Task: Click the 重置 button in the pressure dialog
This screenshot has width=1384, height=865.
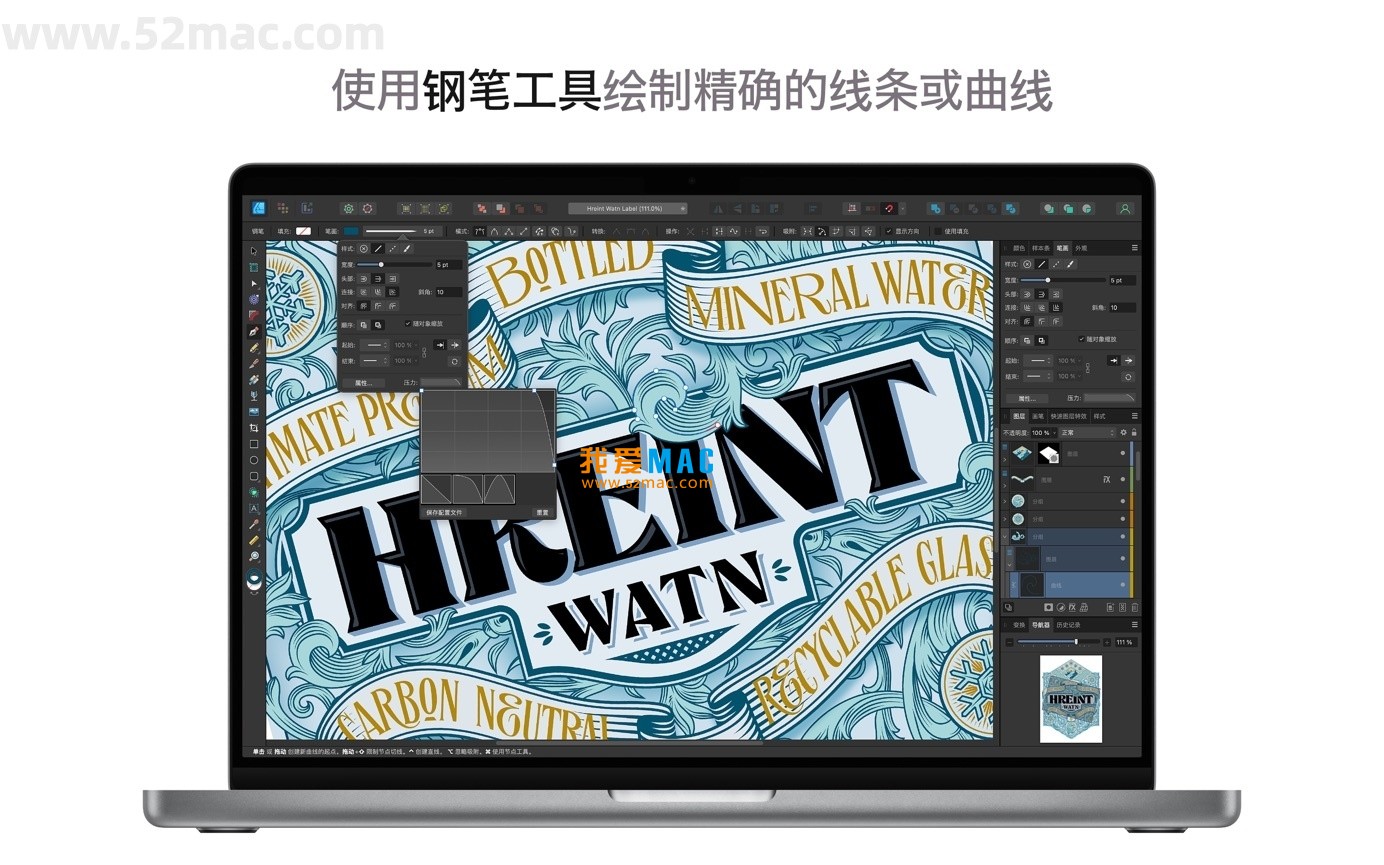Action: 542,512
